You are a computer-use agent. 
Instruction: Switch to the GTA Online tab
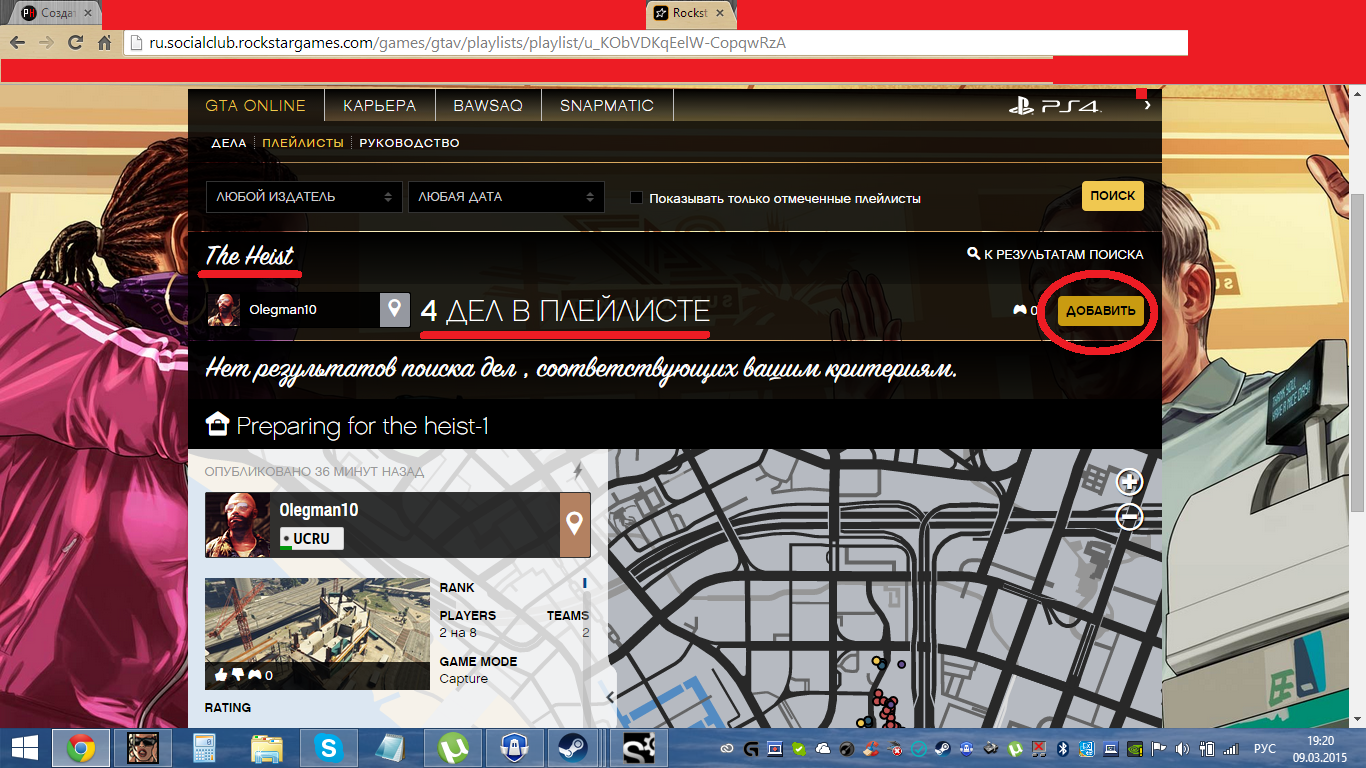(256, 105)
